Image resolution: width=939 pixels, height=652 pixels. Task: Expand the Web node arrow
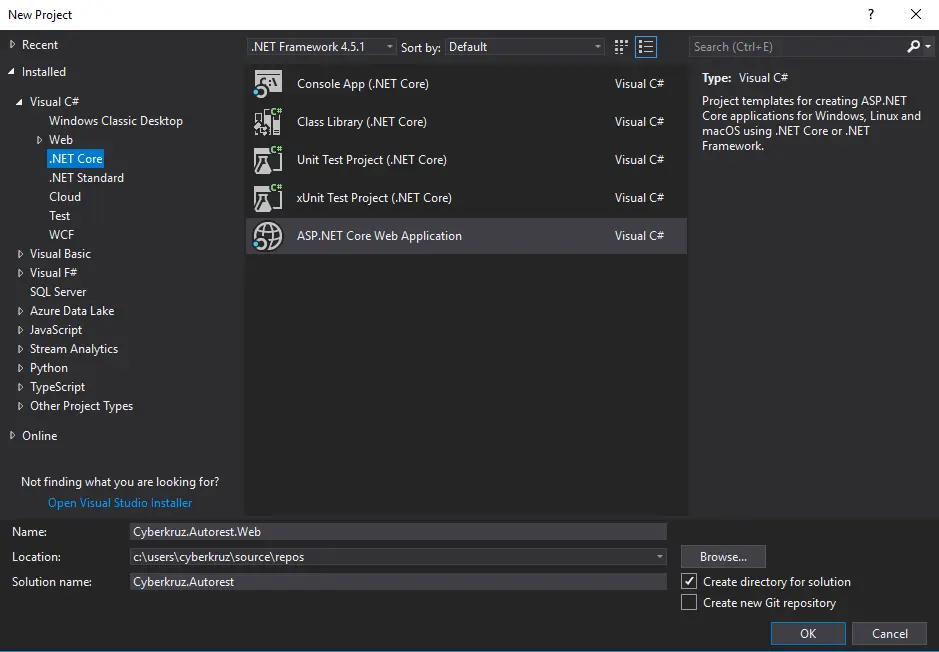(x=40, y=140)
